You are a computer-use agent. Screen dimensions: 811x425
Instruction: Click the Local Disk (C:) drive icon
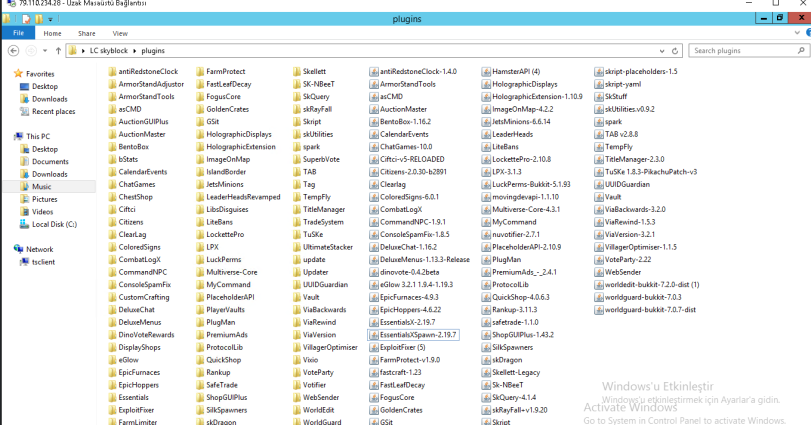click(x=24, y=224)
